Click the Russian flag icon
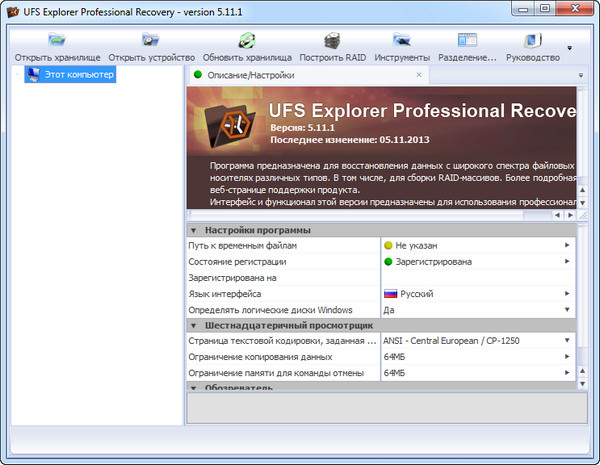 pos(390,294)
